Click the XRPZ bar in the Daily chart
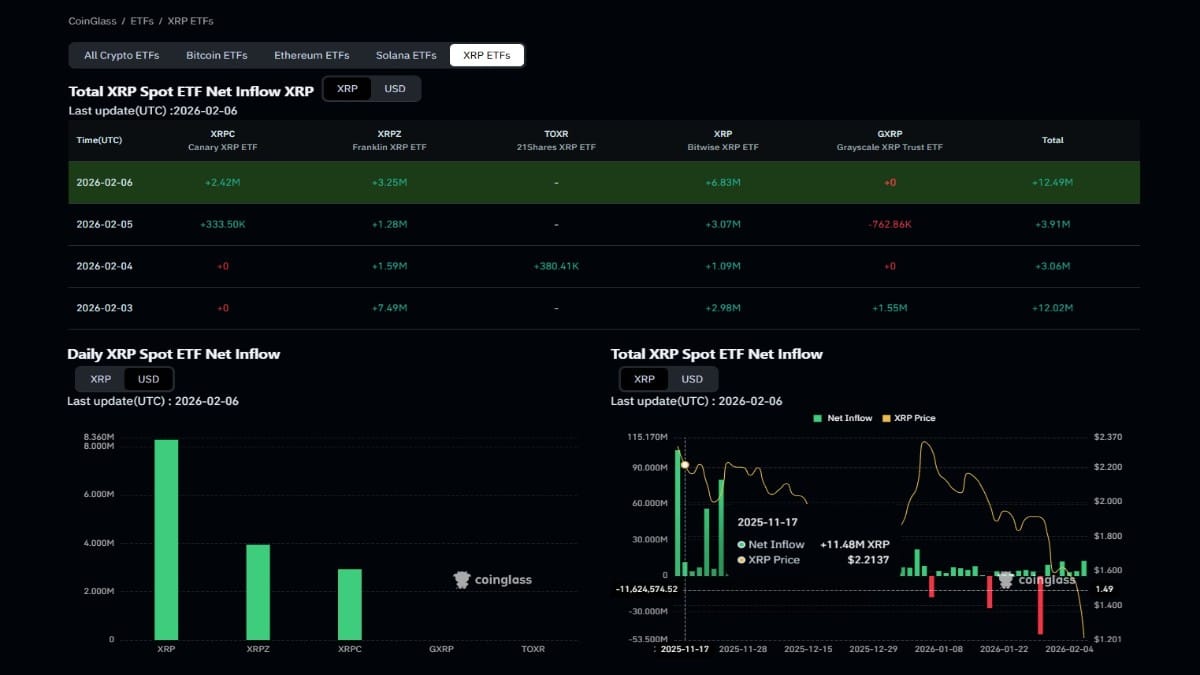This screenshot has width=1200, height=675. click(x=258, y=591)
